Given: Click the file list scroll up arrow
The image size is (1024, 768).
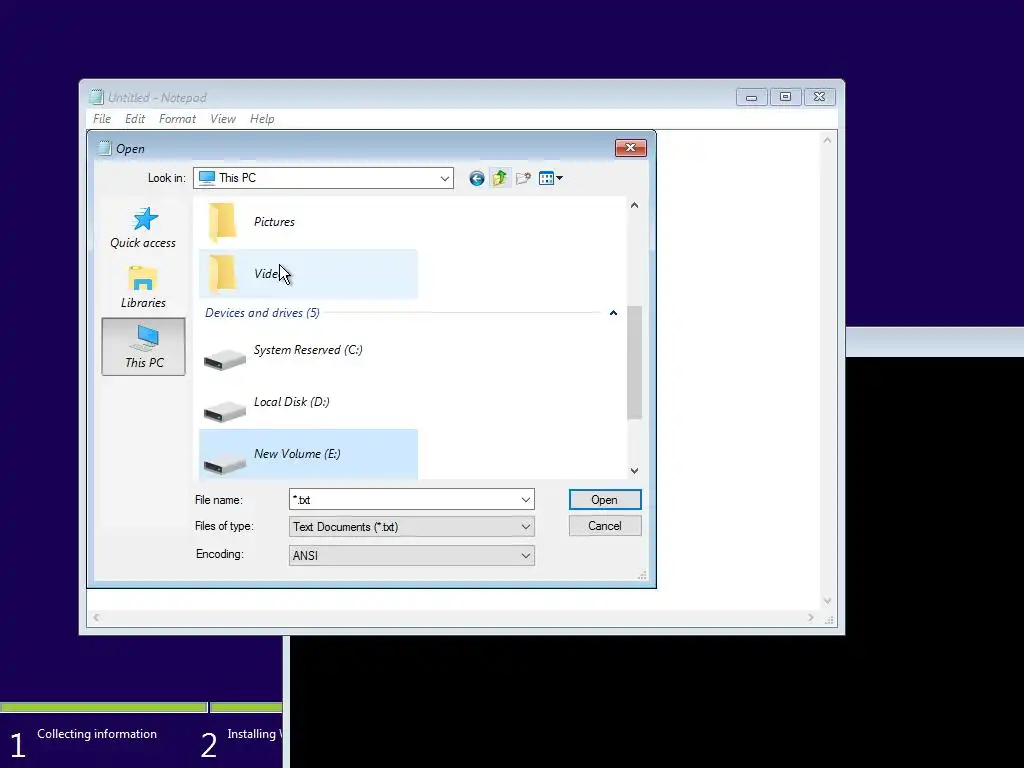Looking at the screenshot, I should click(x=634, y=205).
